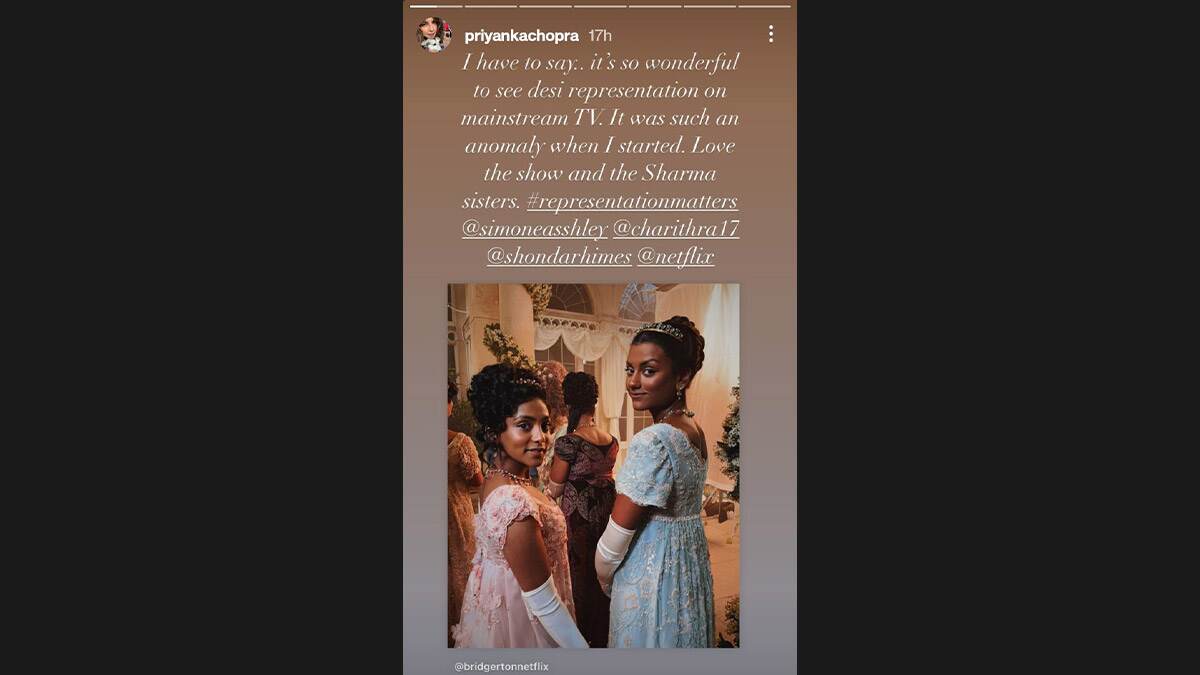Tap the shared Bridgerton photo
This screenshot has width=1200, height=675.
coord(594,465)
